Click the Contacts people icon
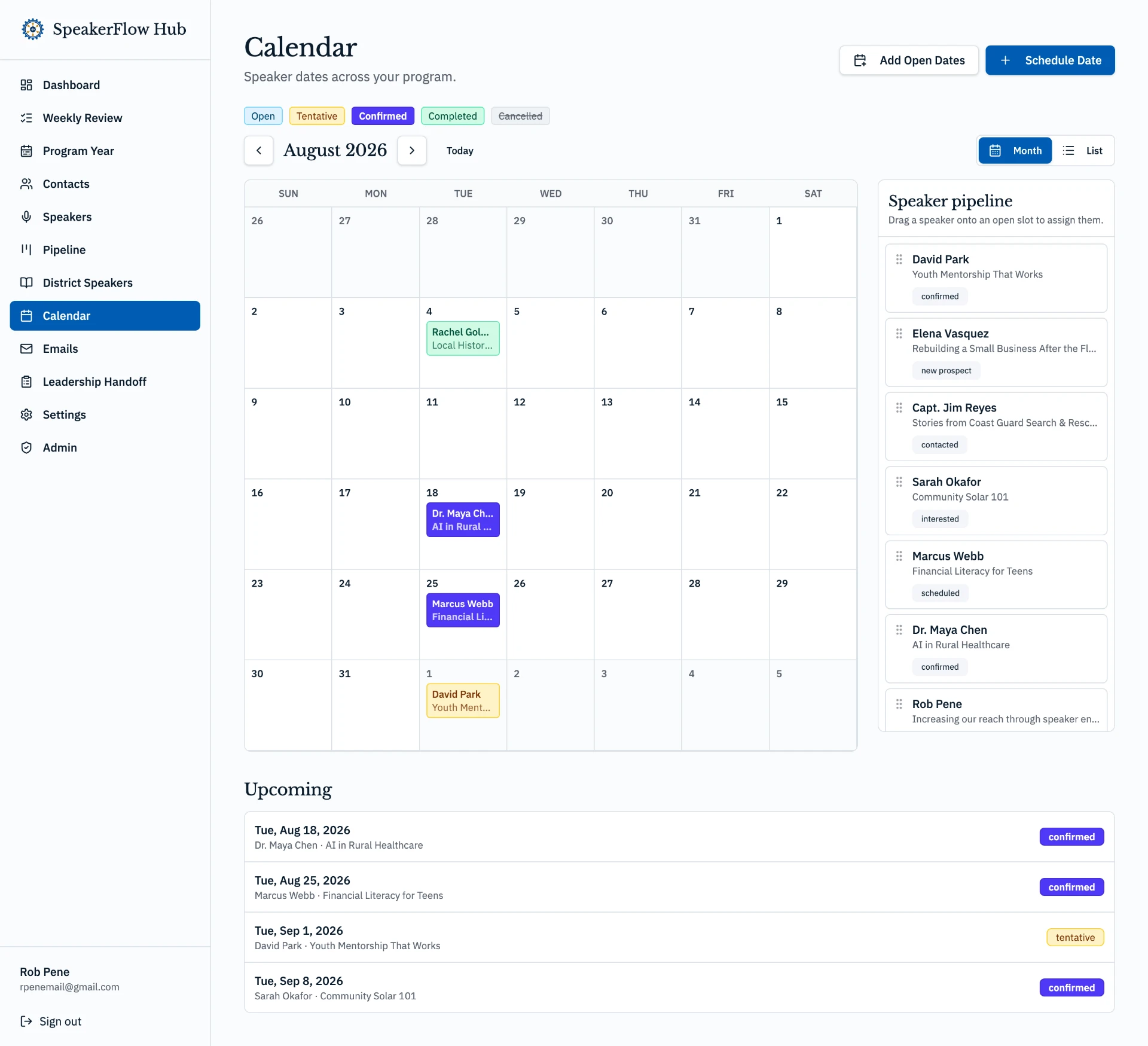Viewport: 1148px width, 1046px height. tap(26, 184)
